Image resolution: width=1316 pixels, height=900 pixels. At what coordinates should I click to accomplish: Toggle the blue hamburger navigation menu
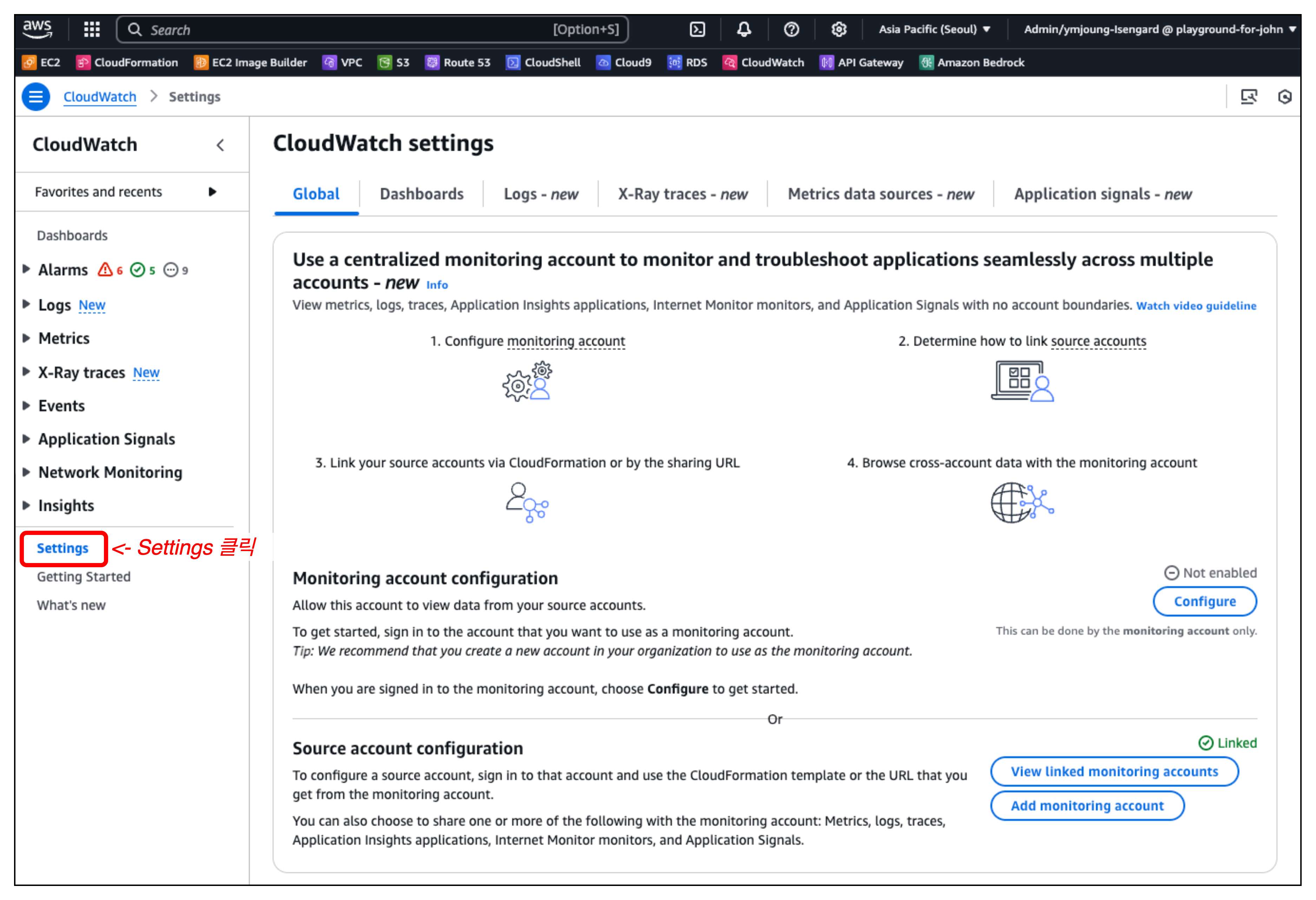[x=36, y=97]
